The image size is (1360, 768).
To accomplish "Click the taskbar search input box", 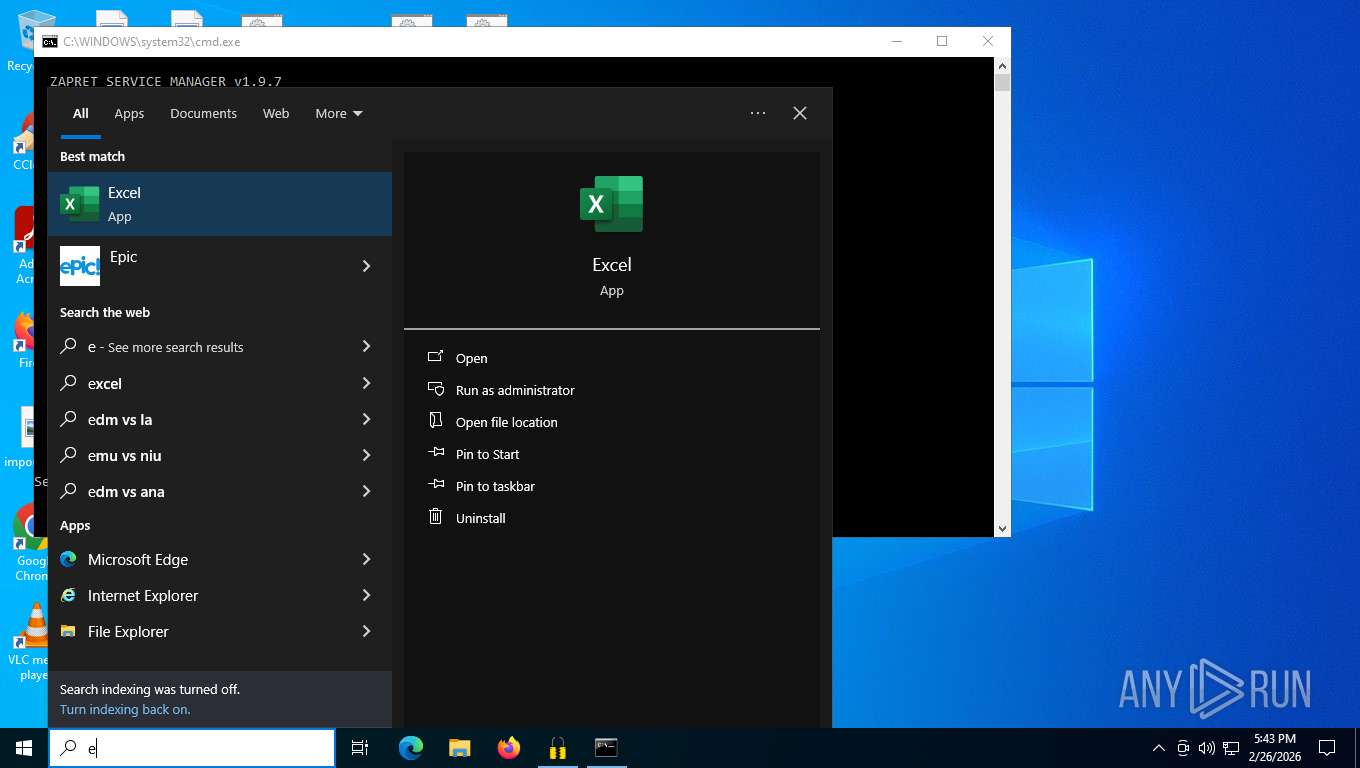I will point(192,748).
